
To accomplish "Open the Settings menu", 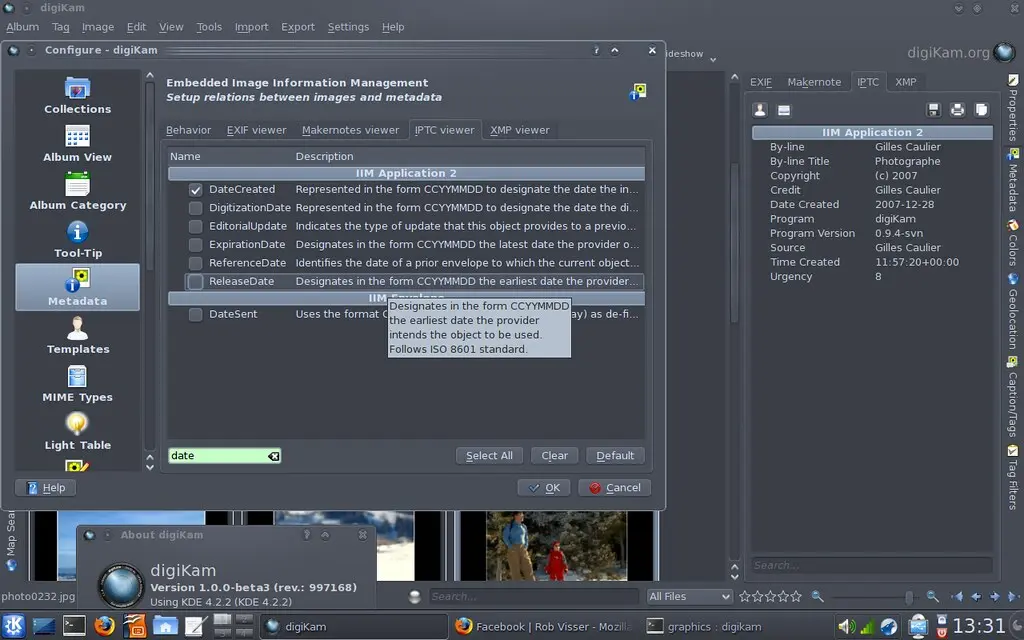I will pyautogui.click(x=348, y=27).
